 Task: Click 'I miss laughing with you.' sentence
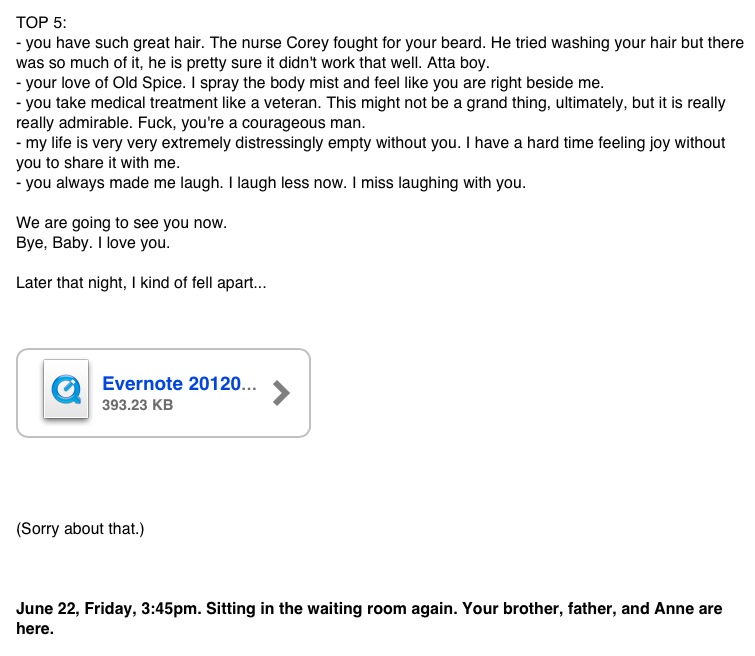click(440, 182)
